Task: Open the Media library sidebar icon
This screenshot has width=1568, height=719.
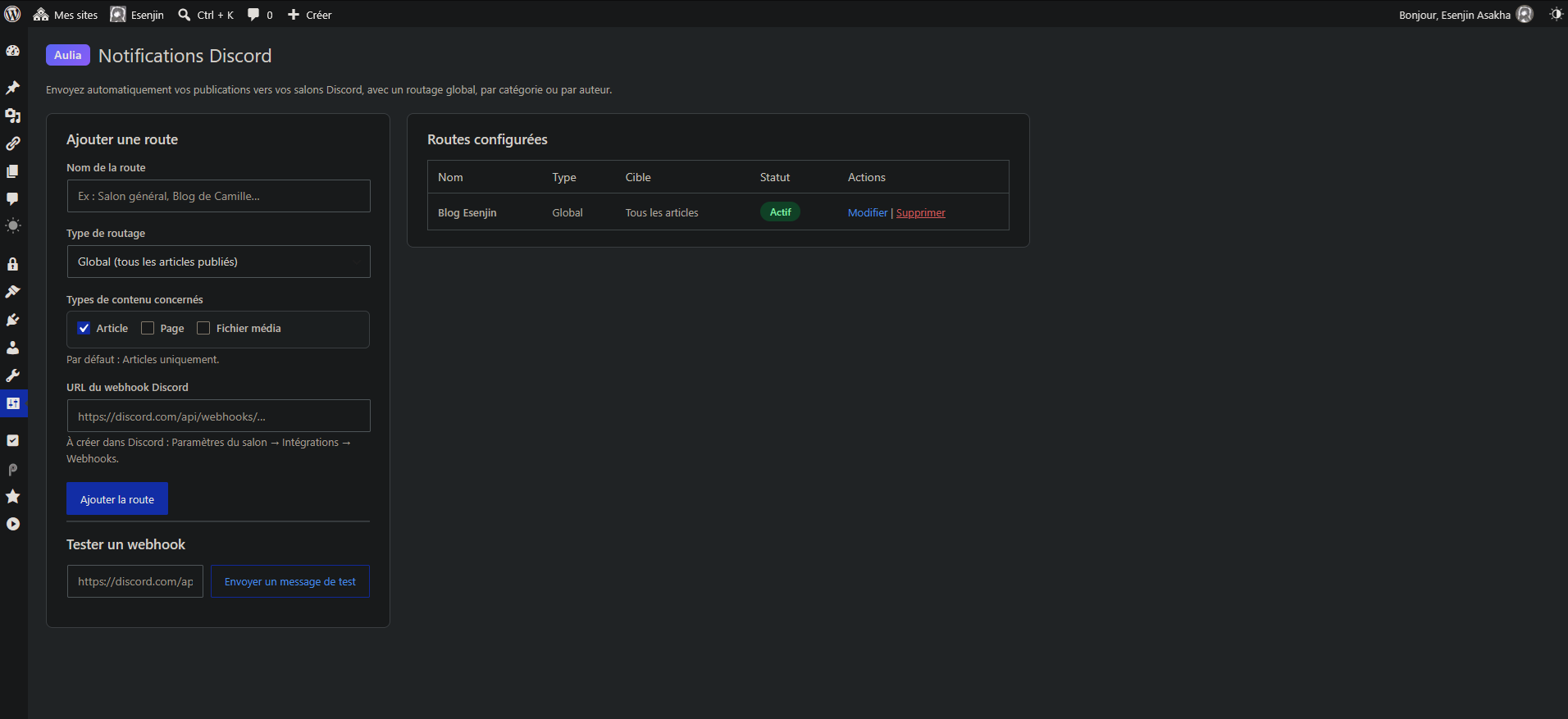Action: click(13, 116)
